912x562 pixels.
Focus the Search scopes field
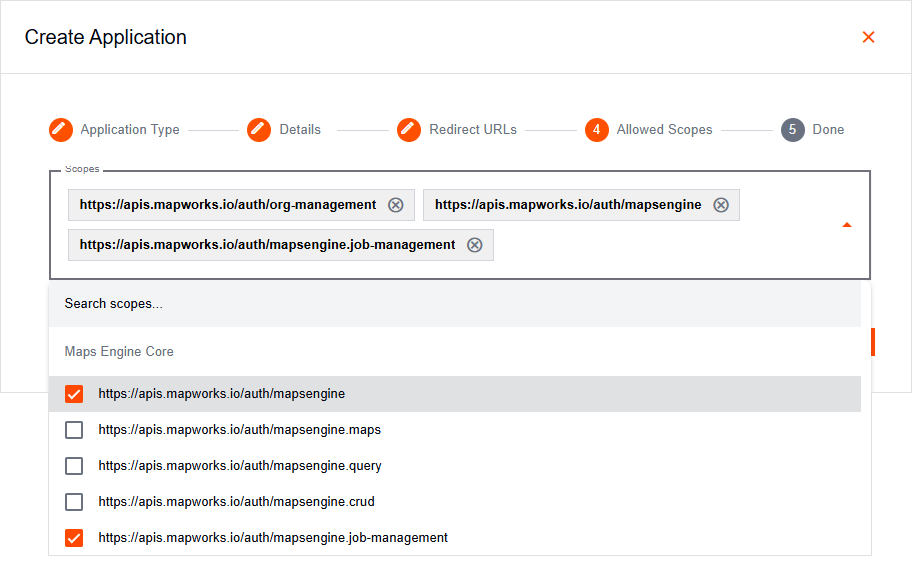[455, 304]
